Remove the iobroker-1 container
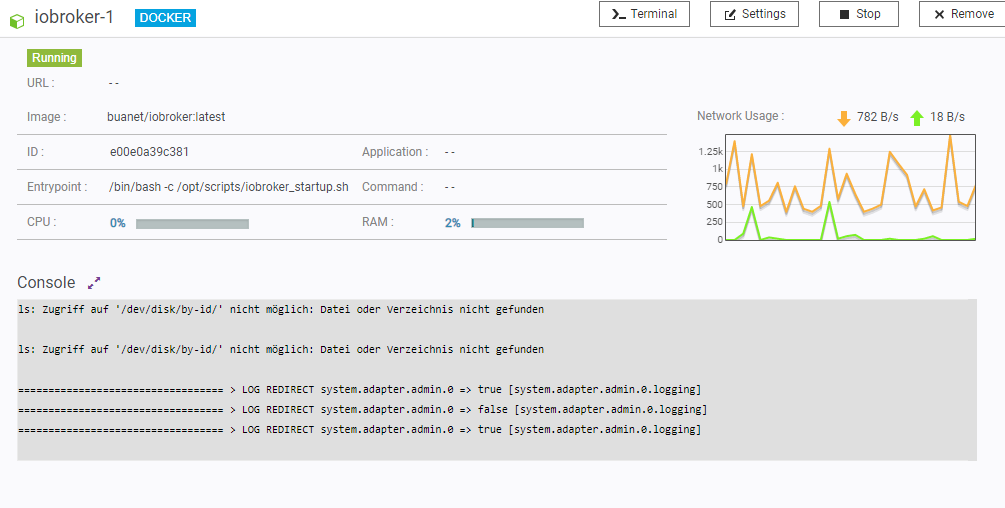Image resolution: width=1005 pixels, height=508 pixels. click(963, 14)
